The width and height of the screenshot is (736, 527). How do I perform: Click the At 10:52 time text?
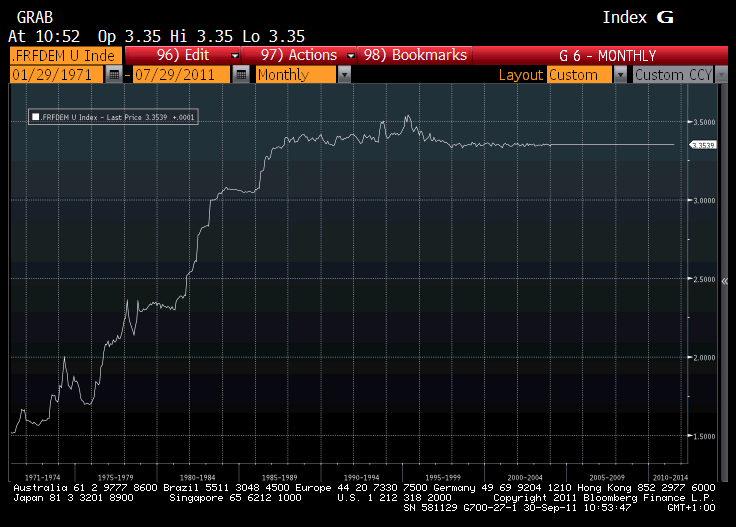pyautogui.click(x=44, y=36)
